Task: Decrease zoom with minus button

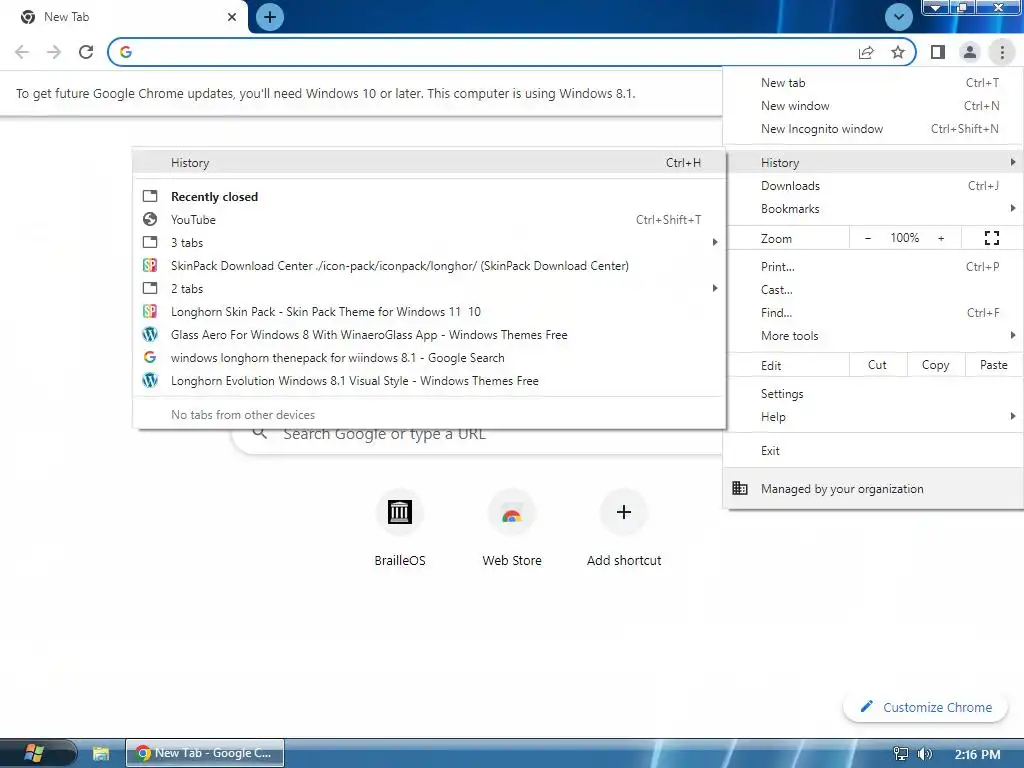Action: click(x=868, y=238)
